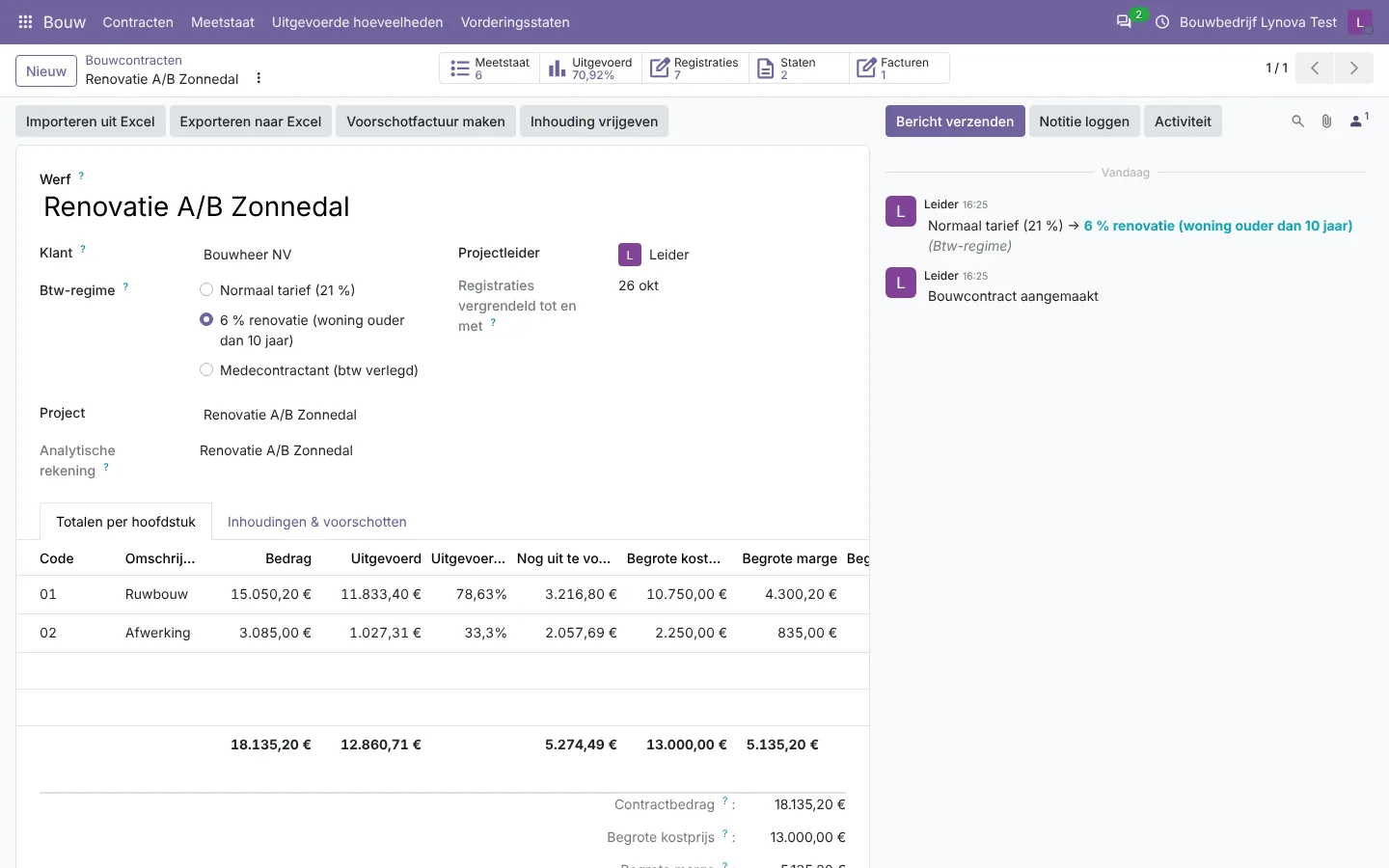Open the Uitgevoerd 70,92% stat button
Image resolution: width=1389 pixels, height=868 pixels.
[590, 68]
